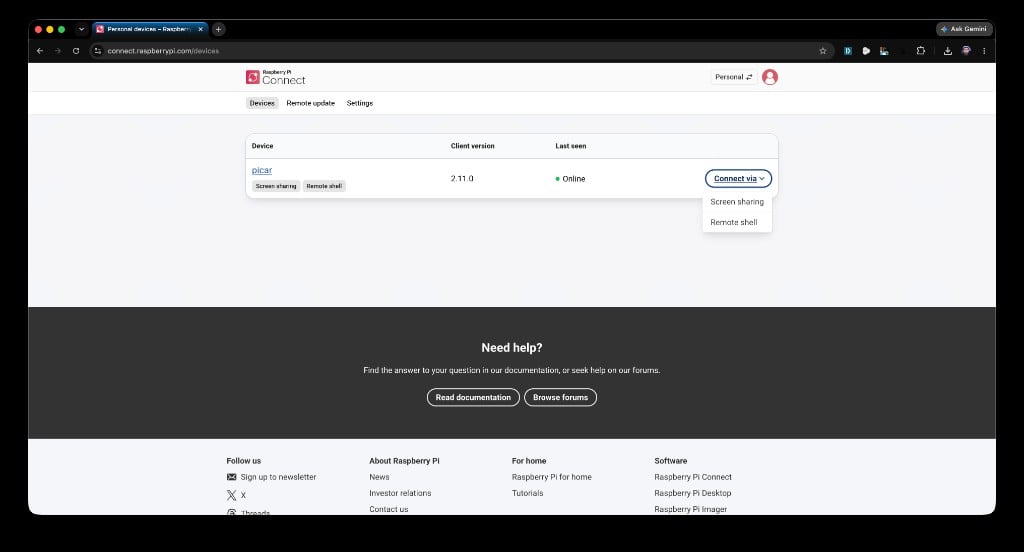This screenshot has width=1024, height=552.
Task: Click the 2.11.0 client version value
Action: coord(462,178)
